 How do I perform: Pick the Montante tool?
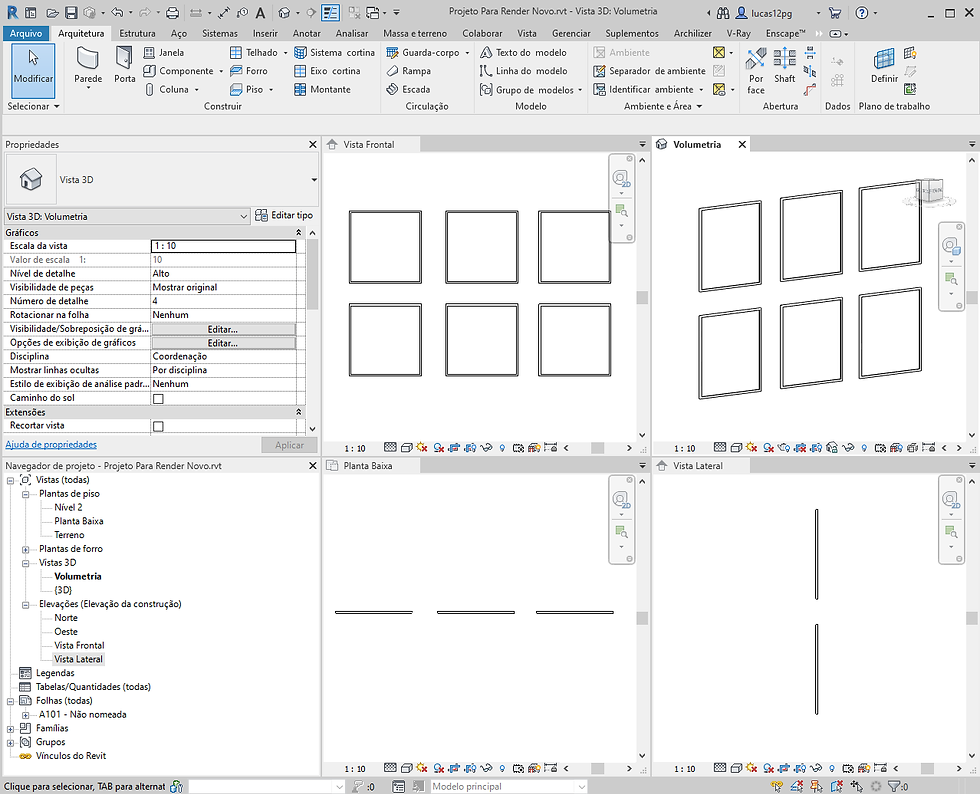point(322,89)
